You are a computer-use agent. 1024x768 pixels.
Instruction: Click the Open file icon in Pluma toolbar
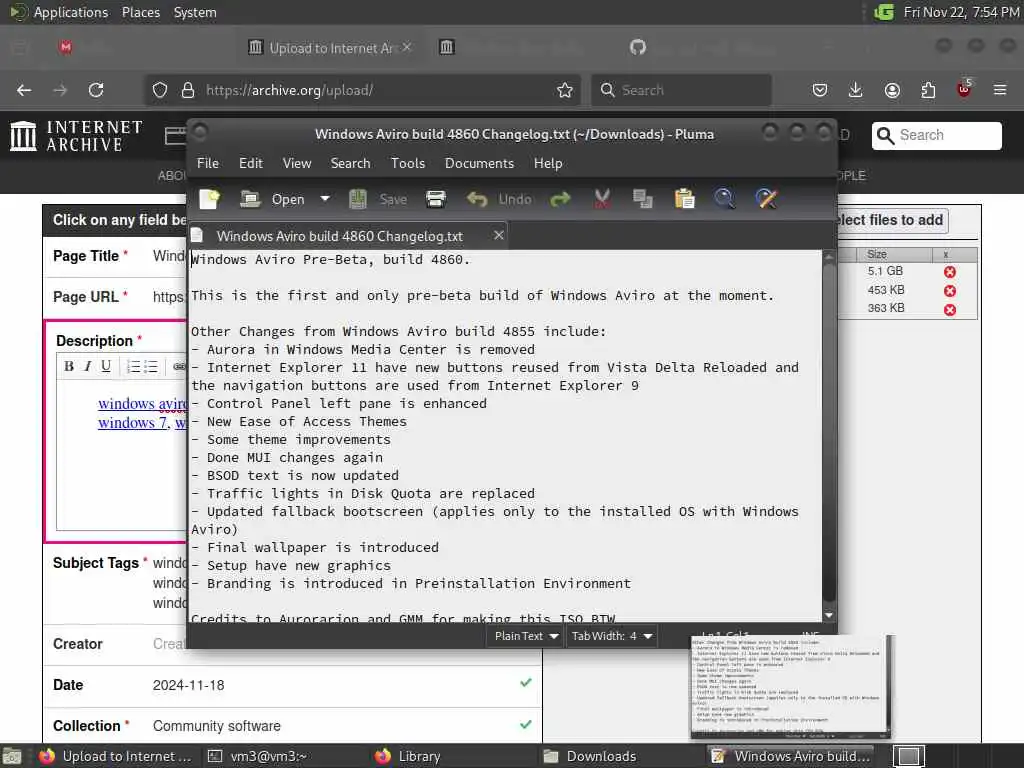(250, 199)
